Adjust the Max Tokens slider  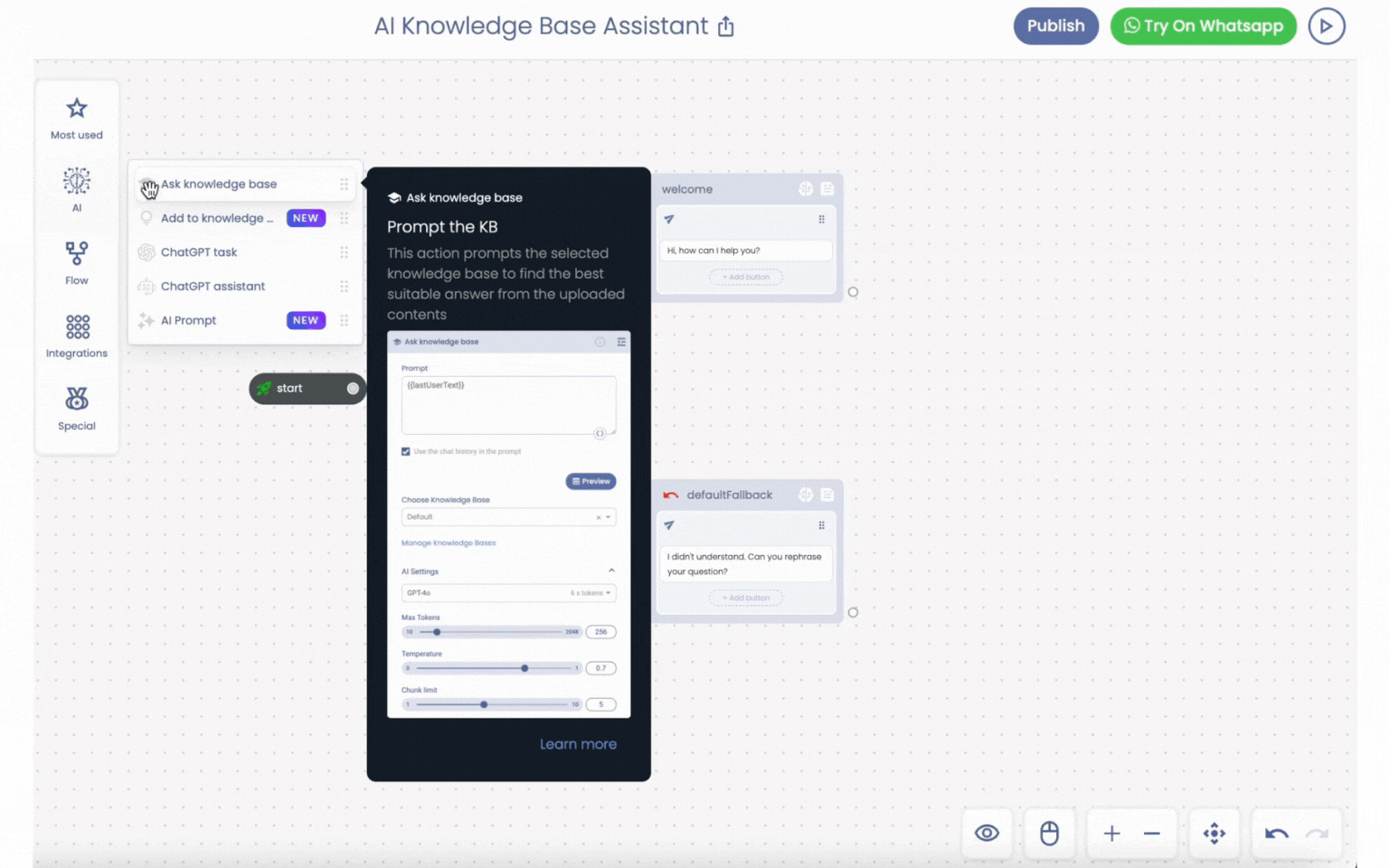[x=437, y=632]
